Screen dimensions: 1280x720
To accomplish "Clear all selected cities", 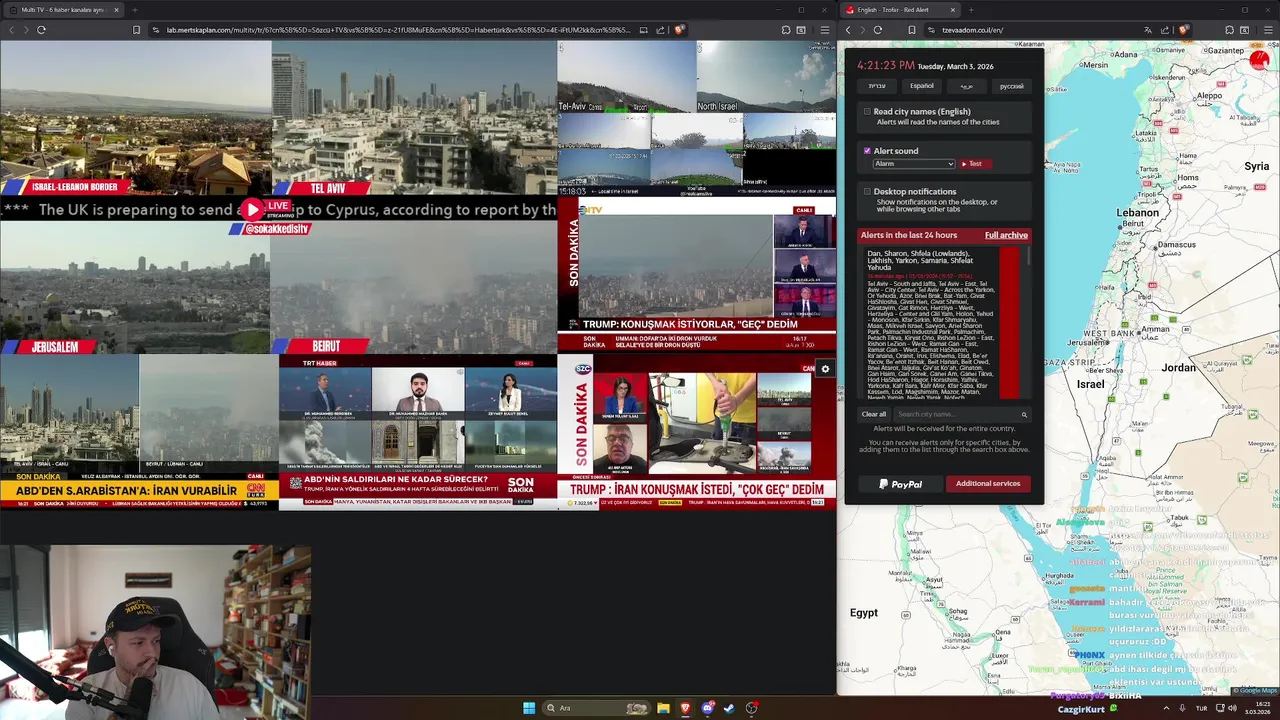I will coord(874,414).
